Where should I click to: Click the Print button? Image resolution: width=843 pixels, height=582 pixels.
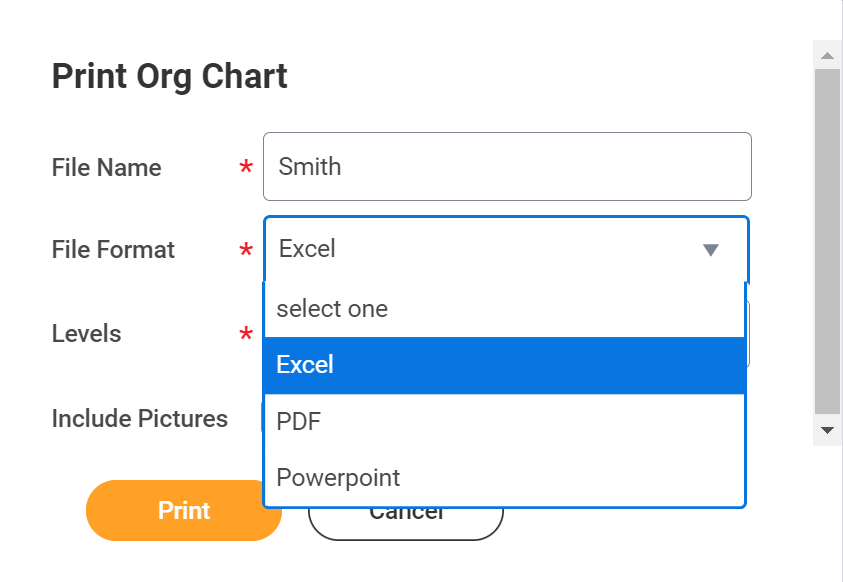[x=183, y=510]
